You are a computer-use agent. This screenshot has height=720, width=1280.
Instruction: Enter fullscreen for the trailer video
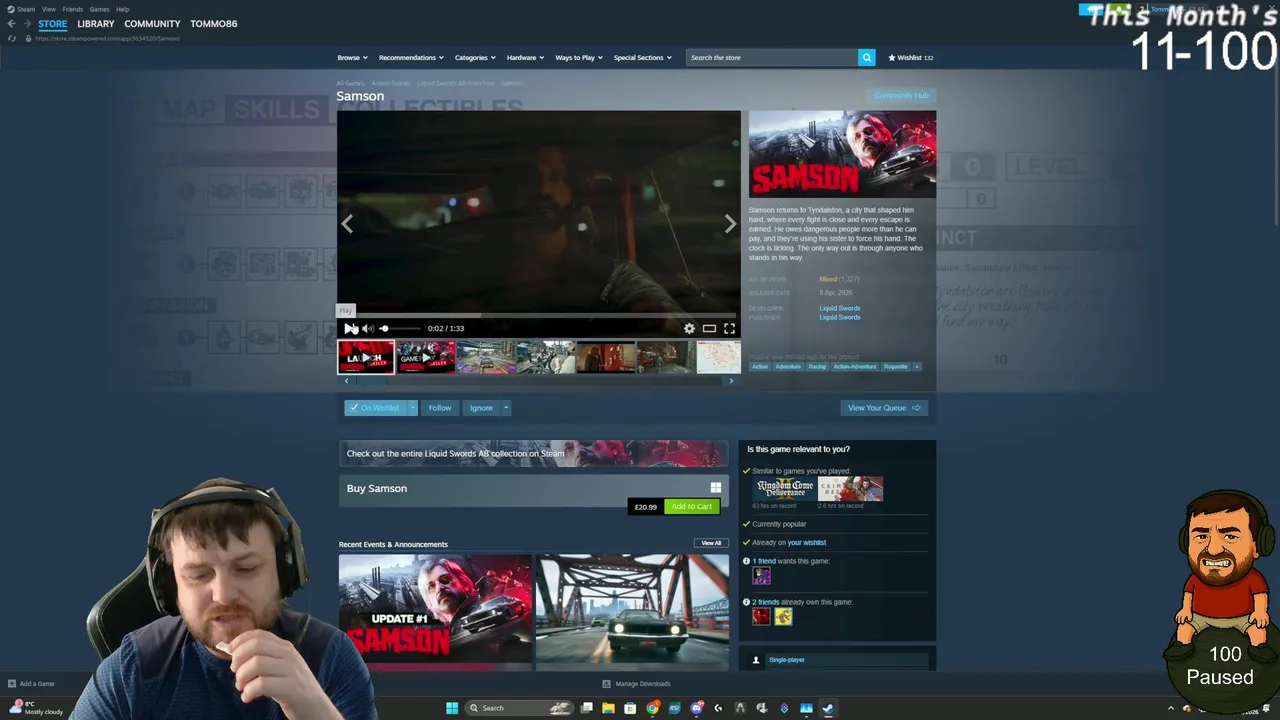point(729,328)
